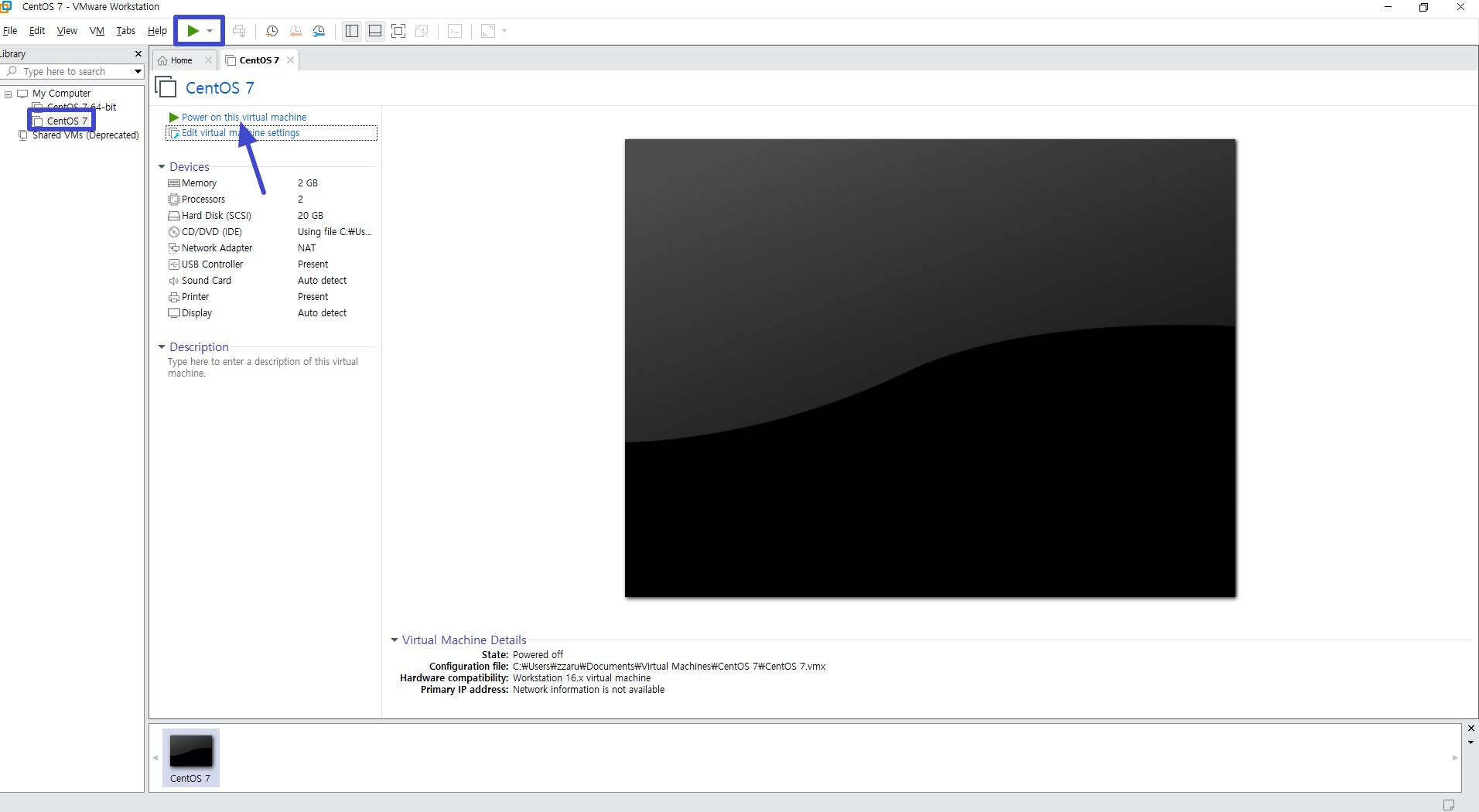Click the '2 GB' memory value
The width and height of the screenshot is (1479, 812).
point(308,183)
